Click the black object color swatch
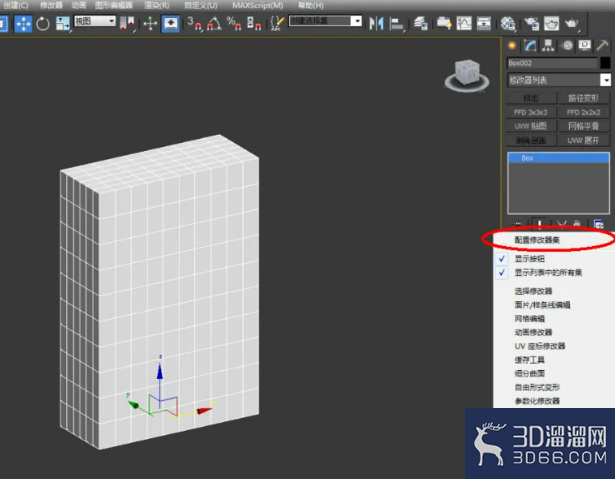 point(605,63)
